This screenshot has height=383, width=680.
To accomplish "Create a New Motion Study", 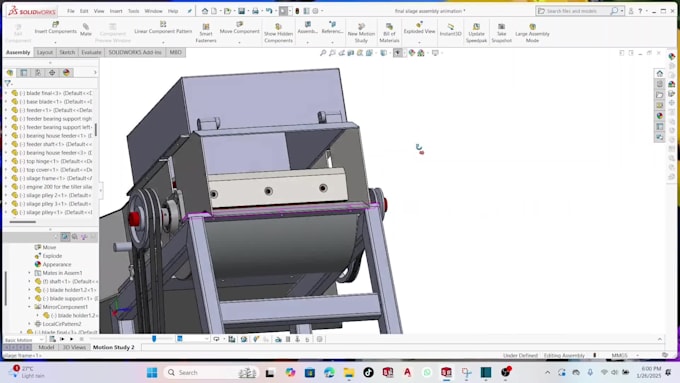I will pos(361,33).
